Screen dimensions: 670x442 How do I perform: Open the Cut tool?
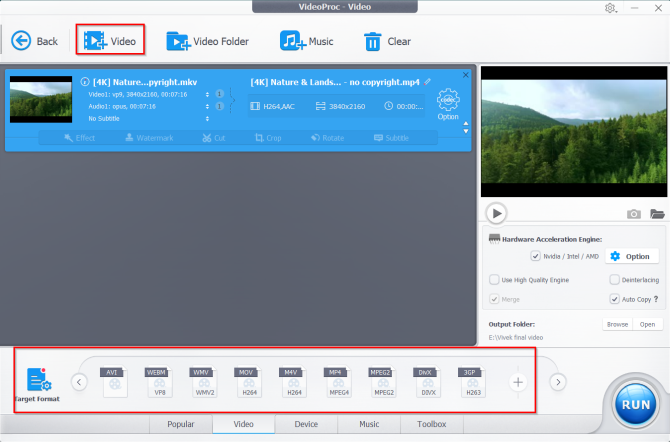tap(214, 138)
